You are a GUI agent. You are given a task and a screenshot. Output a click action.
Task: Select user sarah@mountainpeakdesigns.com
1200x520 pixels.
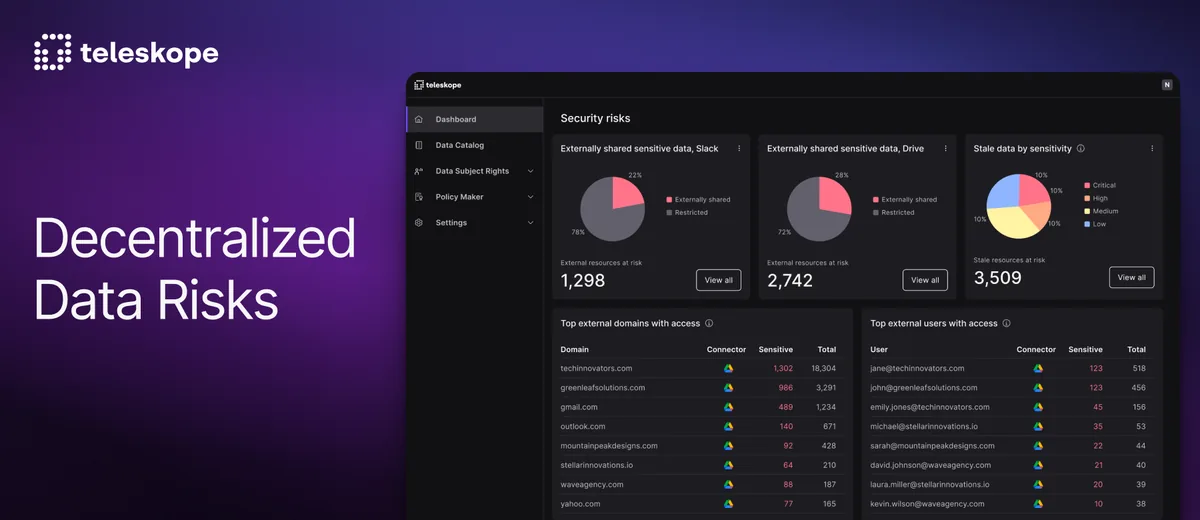(x=930, y=446)
